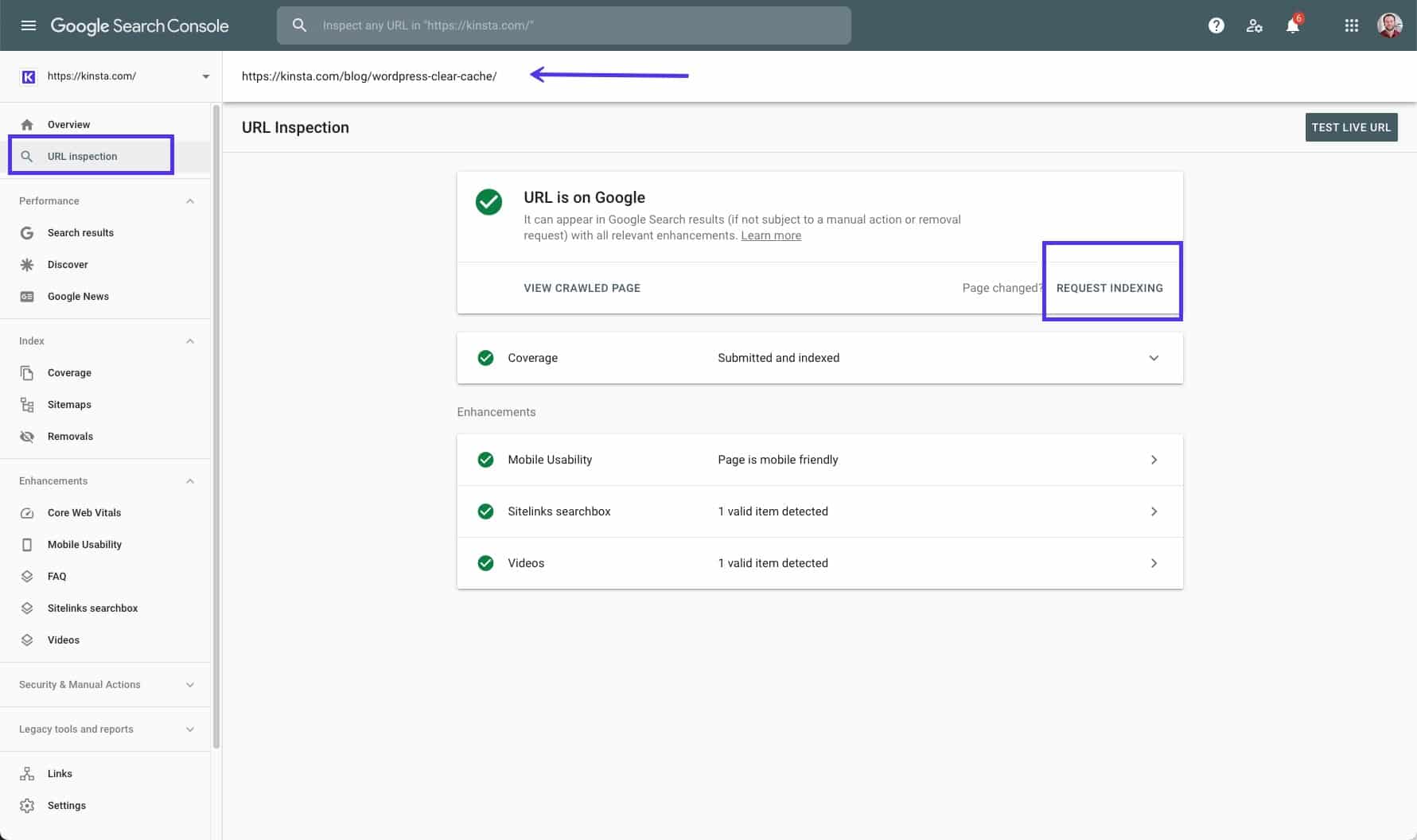Follow the Learn more link
Image resolution: width=1417 pixels, height=840 pixels.
[x=770, y=235]
